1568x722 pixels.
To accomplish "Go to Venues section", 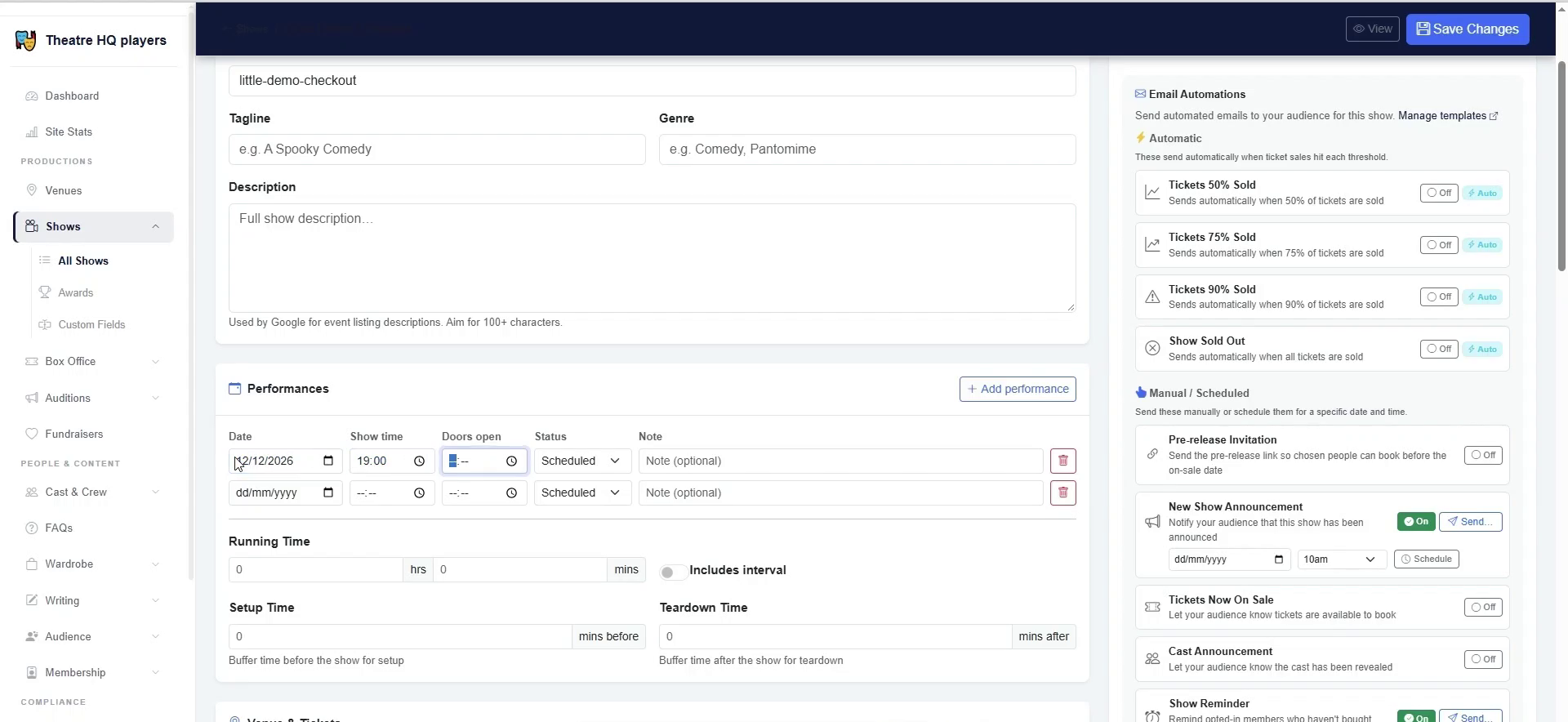I will coord(64,190).
